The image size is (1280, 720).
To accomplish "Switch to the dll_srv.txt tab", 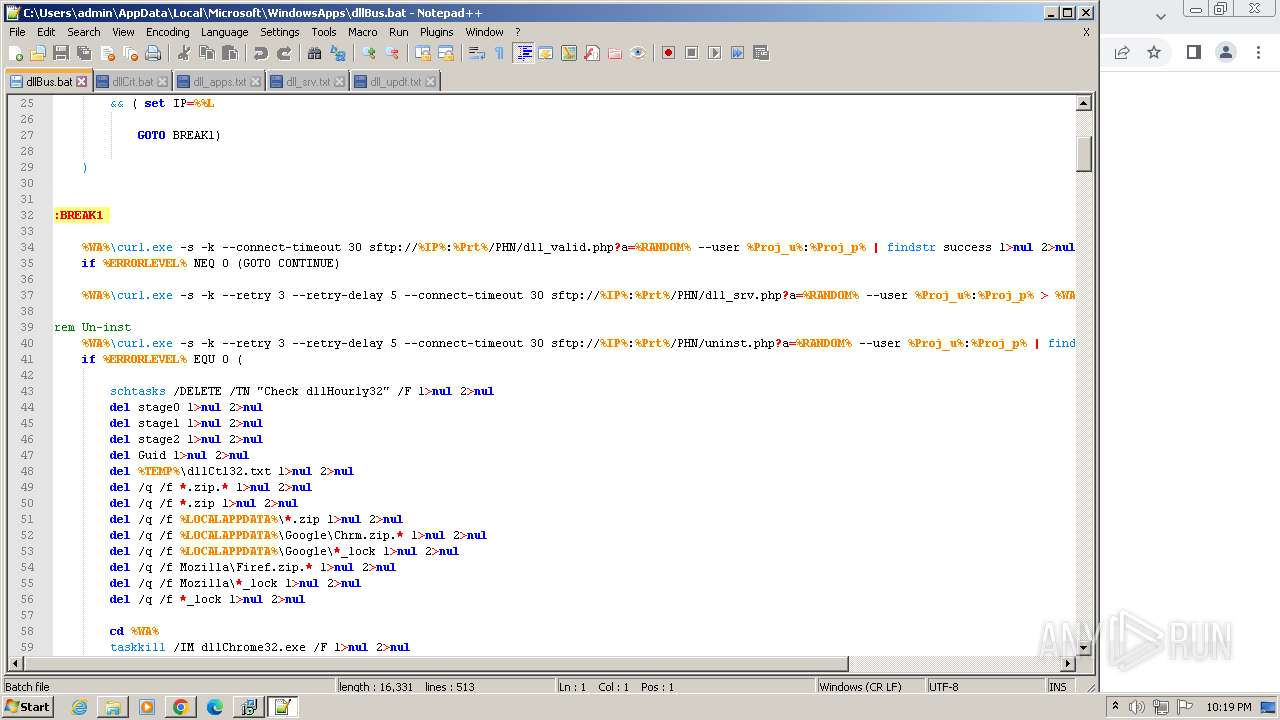I will pyautogui.click(x=308, y=82).
